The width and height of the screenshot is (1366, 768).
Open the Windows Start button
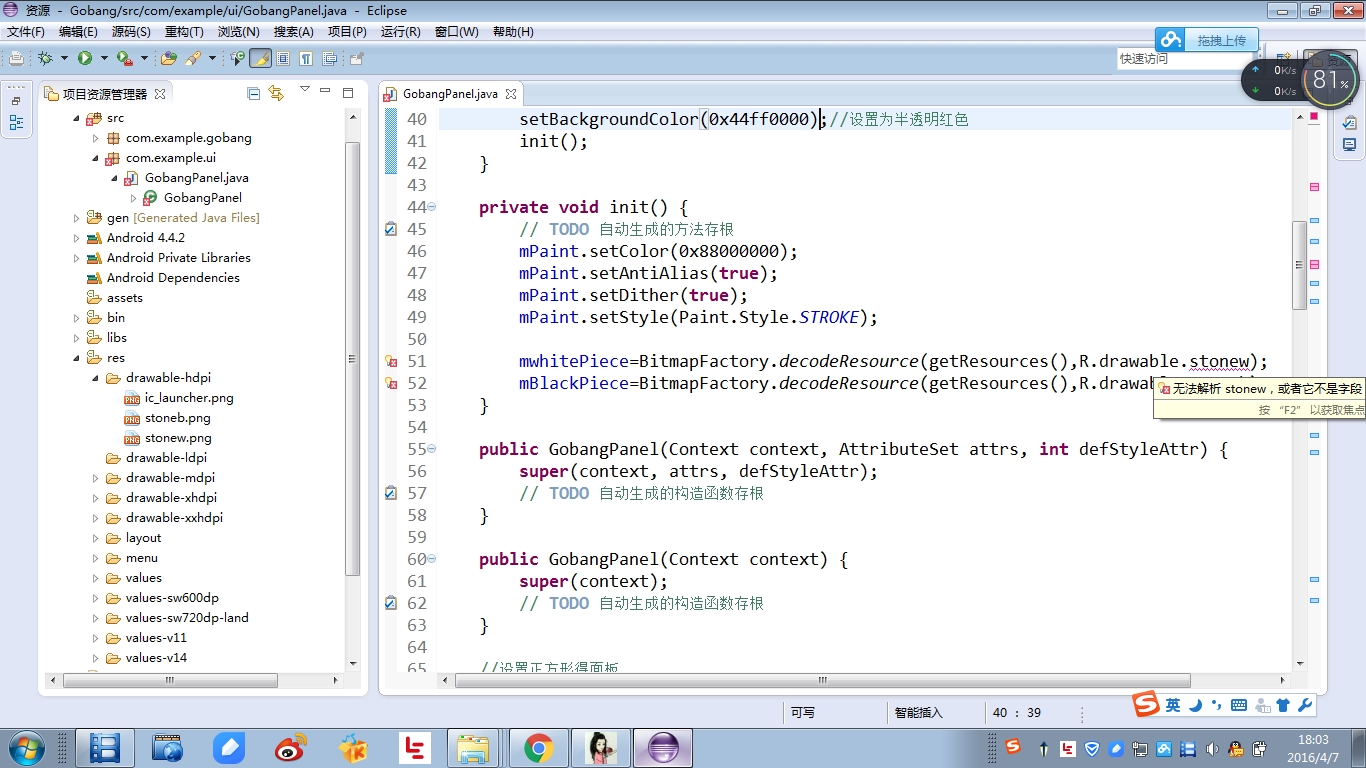click(25, 747)
